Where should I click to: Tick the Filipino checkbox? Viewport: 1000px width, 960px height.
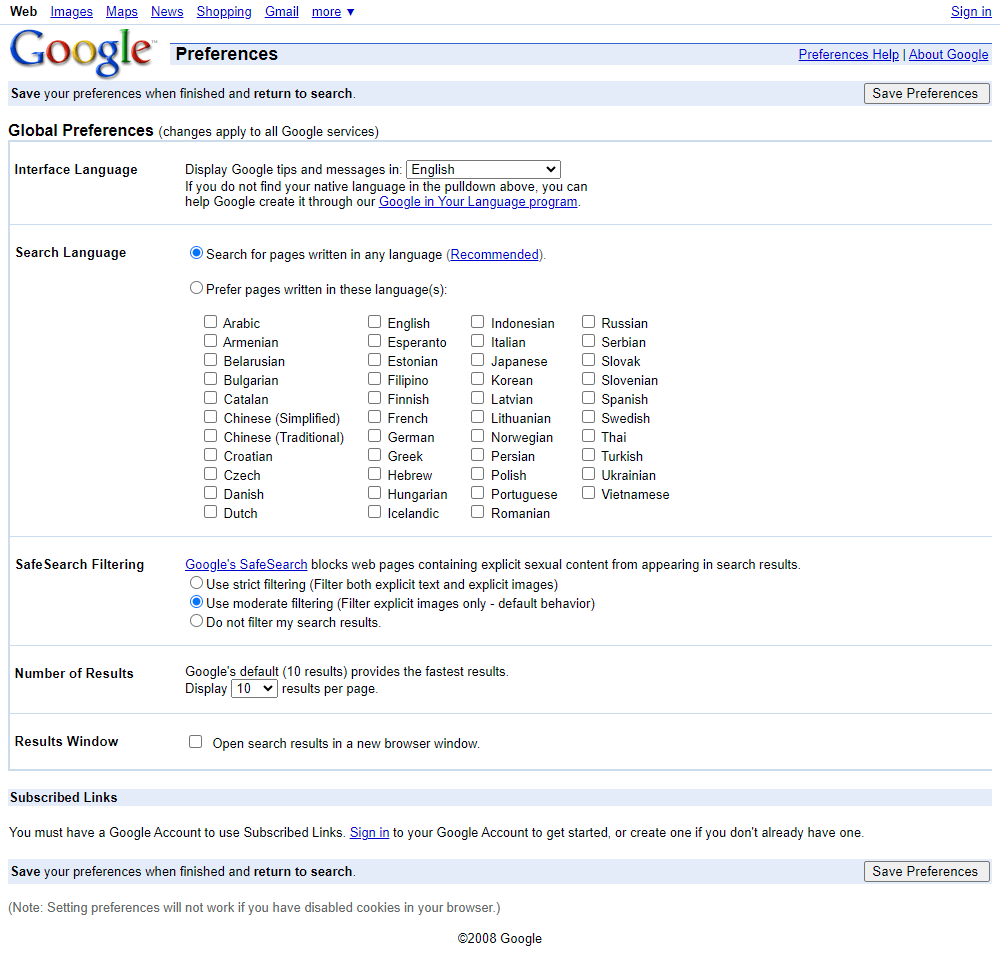(x=374, y=379)
